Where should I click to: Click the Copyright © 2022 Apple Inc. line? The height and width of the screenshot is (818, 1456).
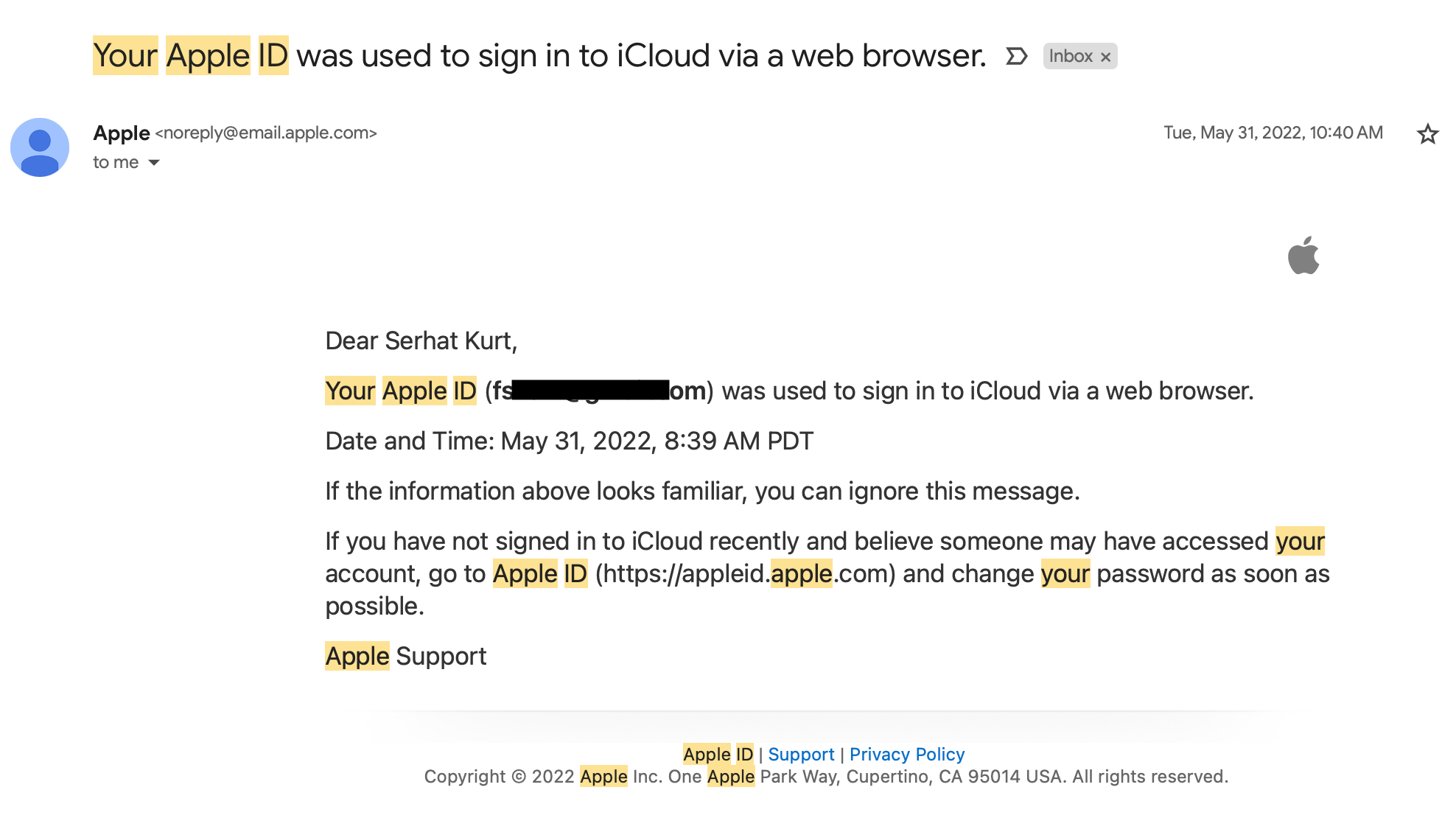pos(826,776)
